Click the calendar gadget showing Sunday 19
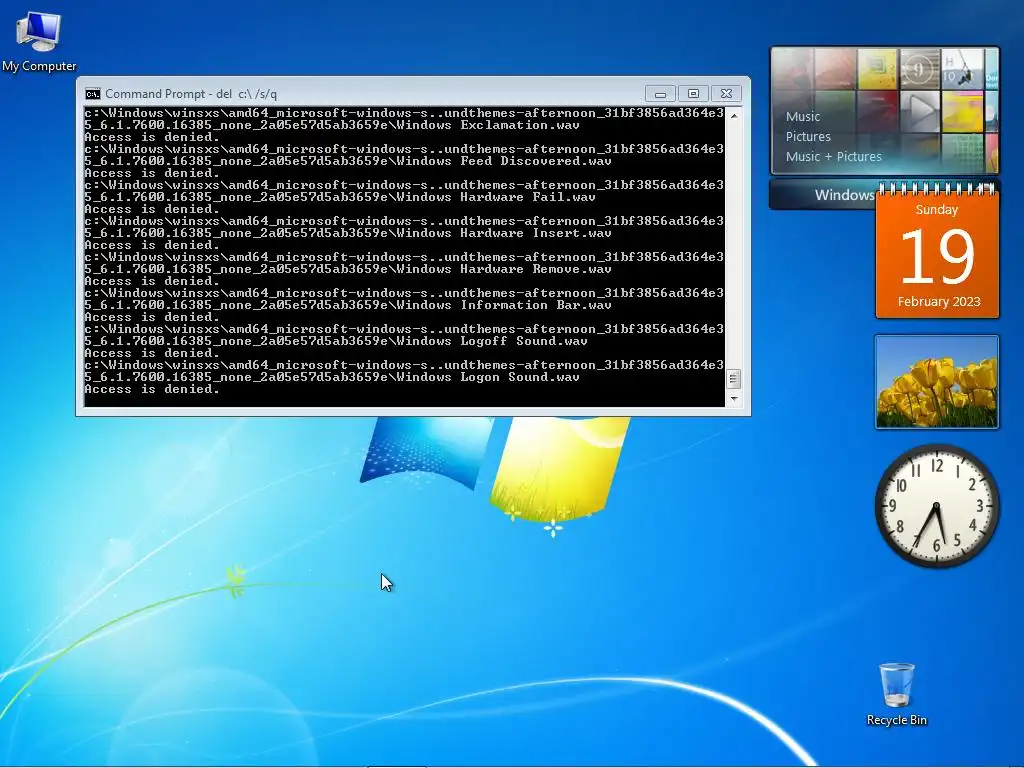 coord(937,252)
